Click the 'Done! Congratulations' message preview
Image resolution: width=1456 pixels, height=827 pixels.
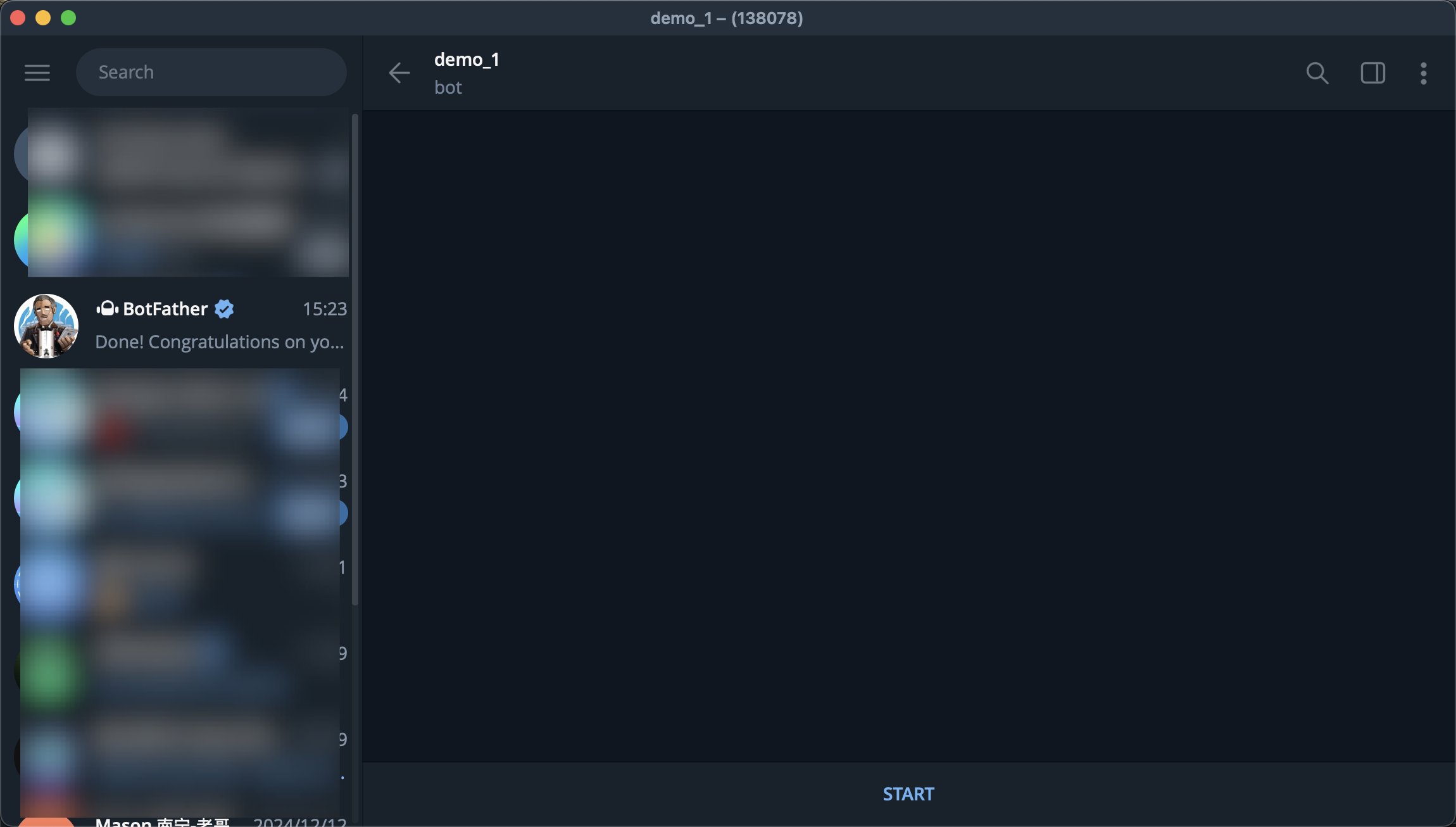[x=220, y=342]
